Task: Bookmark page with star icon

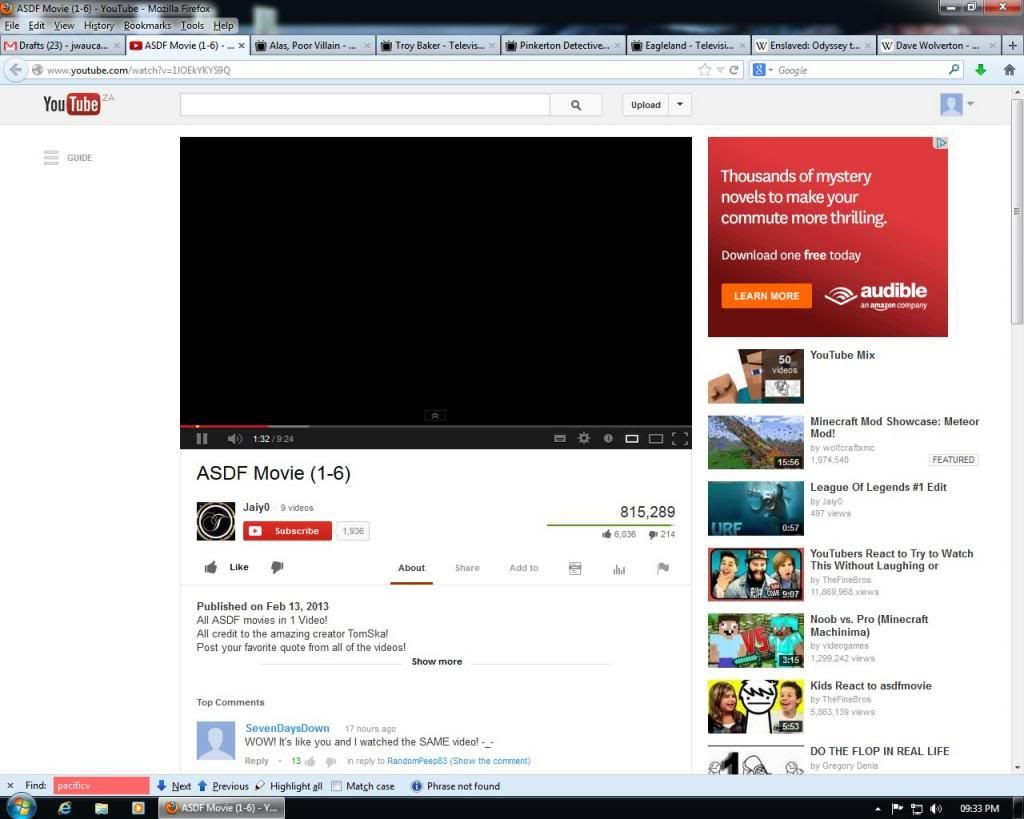Action: tap(704, 70)
